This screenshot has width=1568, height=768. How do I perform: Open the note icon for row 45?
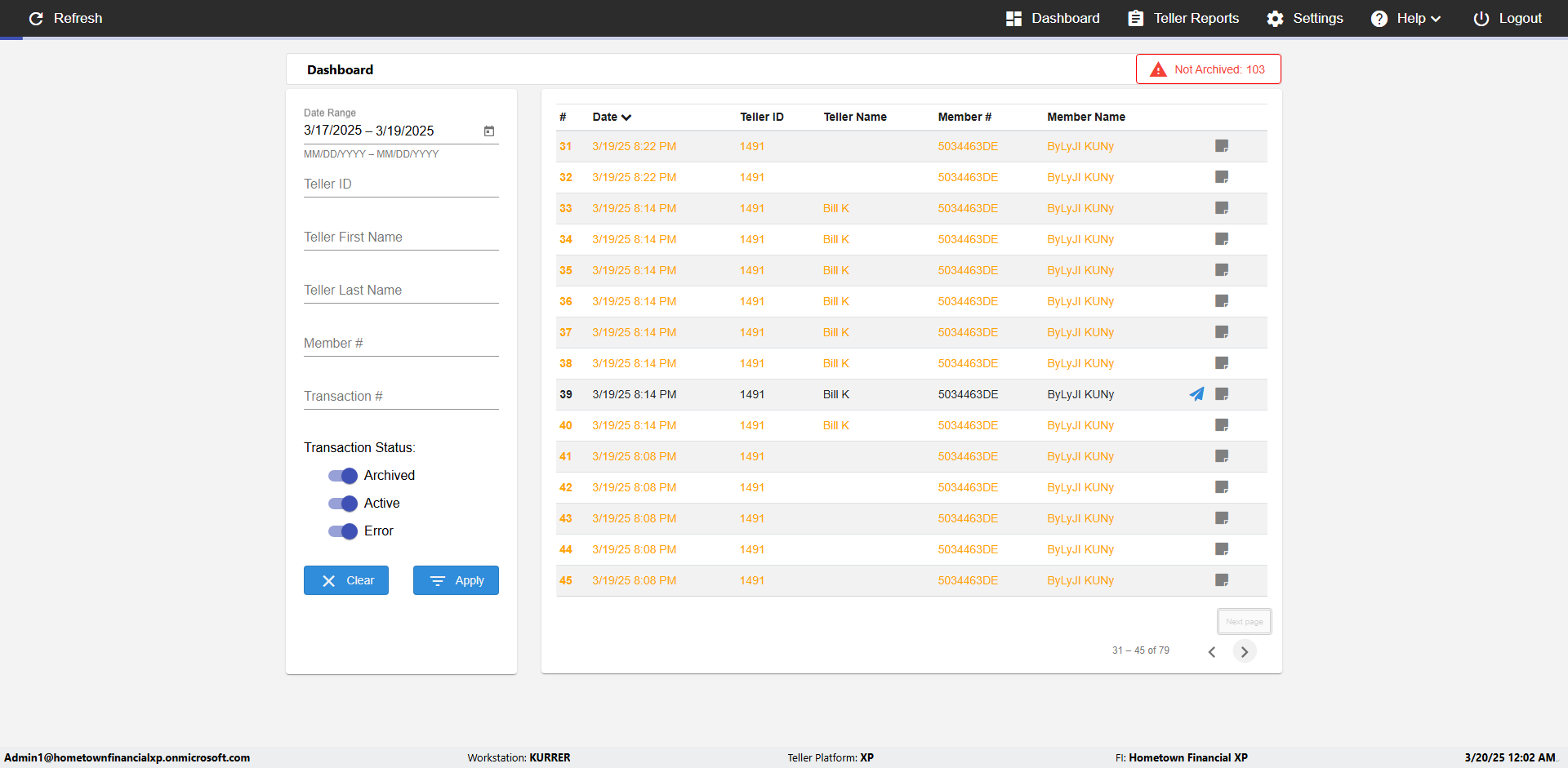[x=1222, y=580]
